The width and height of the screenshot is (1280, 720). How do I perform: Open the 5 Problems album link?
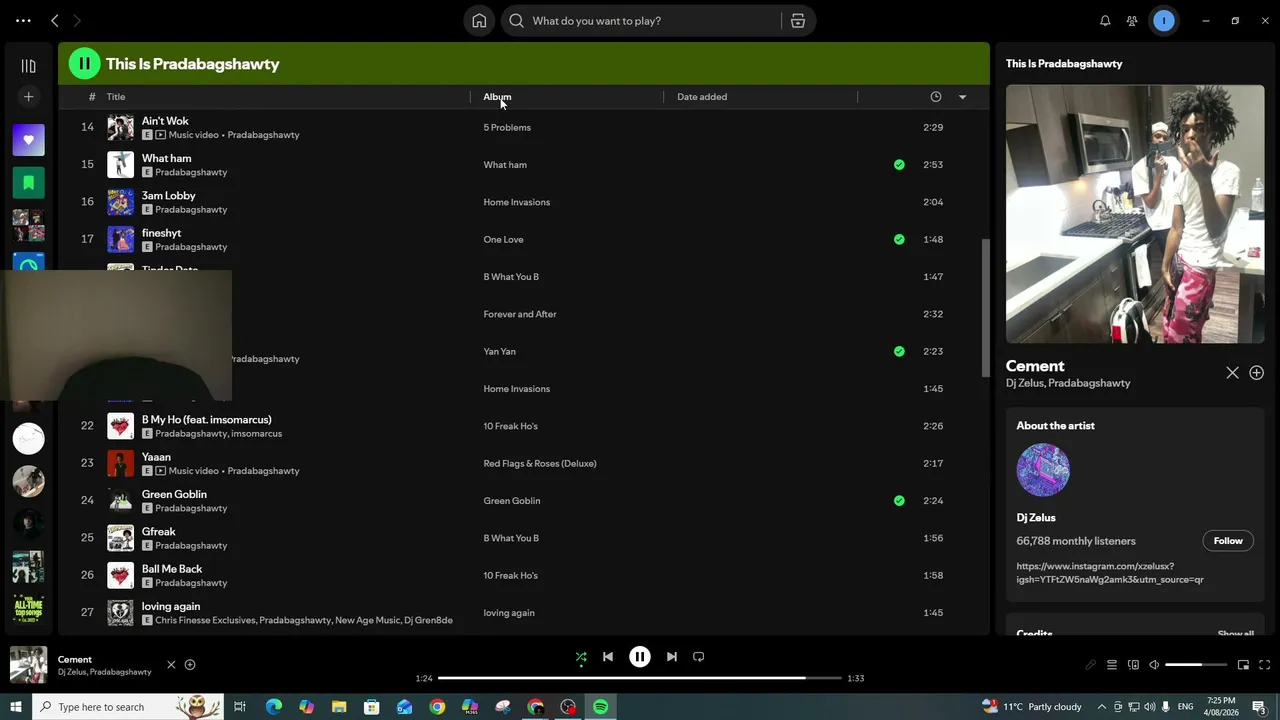[x=507, y=128]
